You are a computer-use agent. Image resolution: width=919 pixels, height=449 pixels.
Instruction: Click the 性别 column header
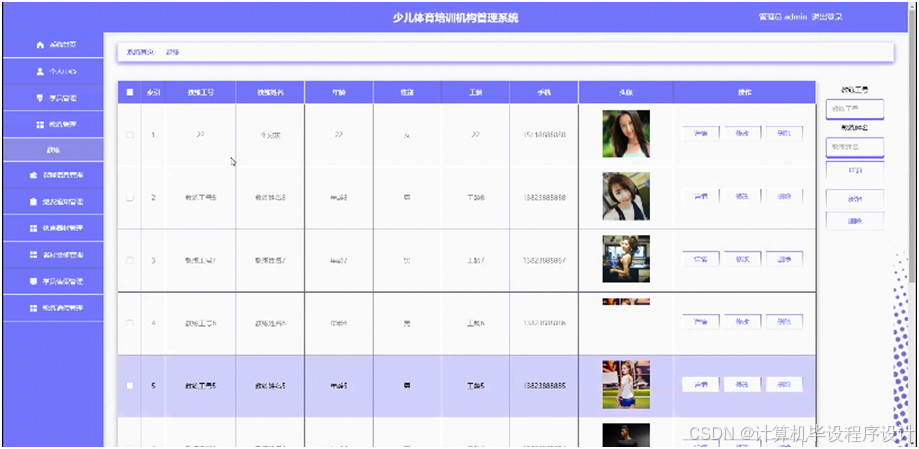tap(407, 92)
